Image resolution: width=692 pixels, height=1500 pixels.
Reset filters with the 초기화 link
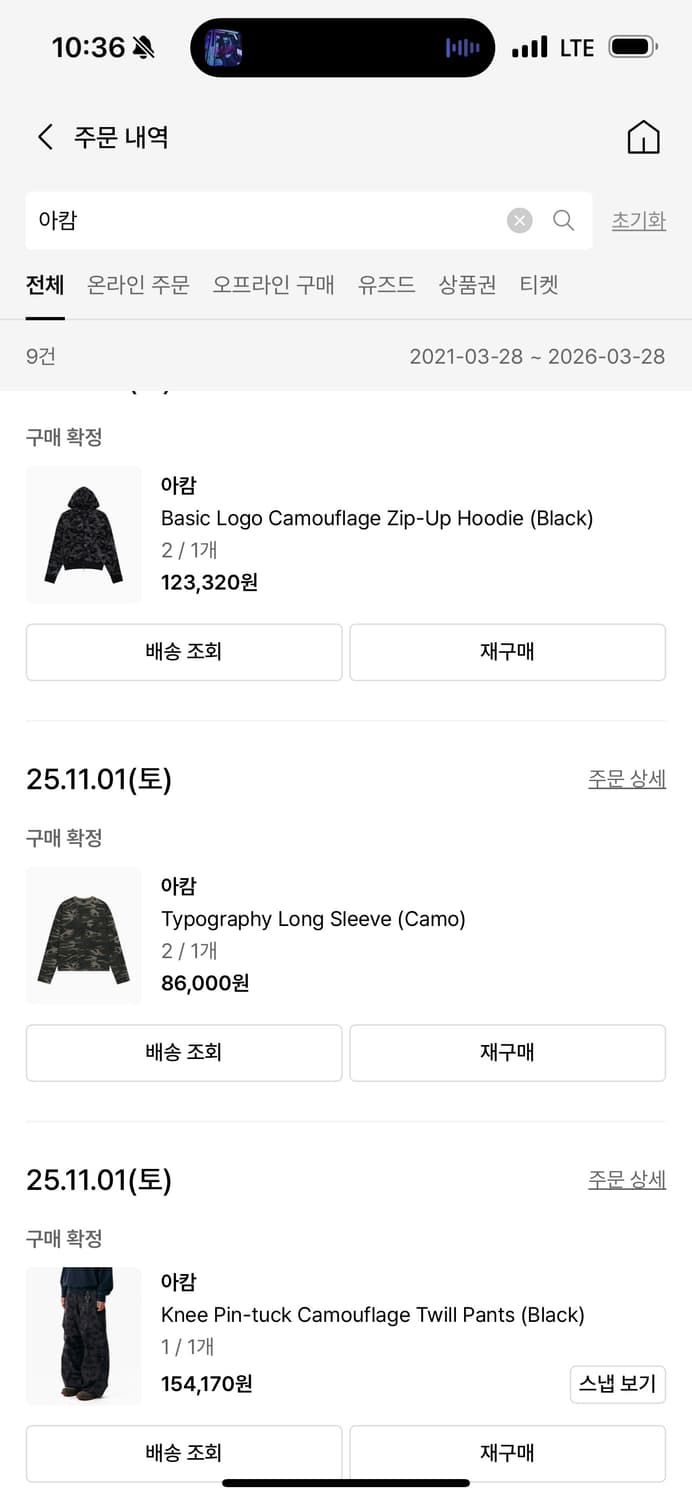click(638, 221)
